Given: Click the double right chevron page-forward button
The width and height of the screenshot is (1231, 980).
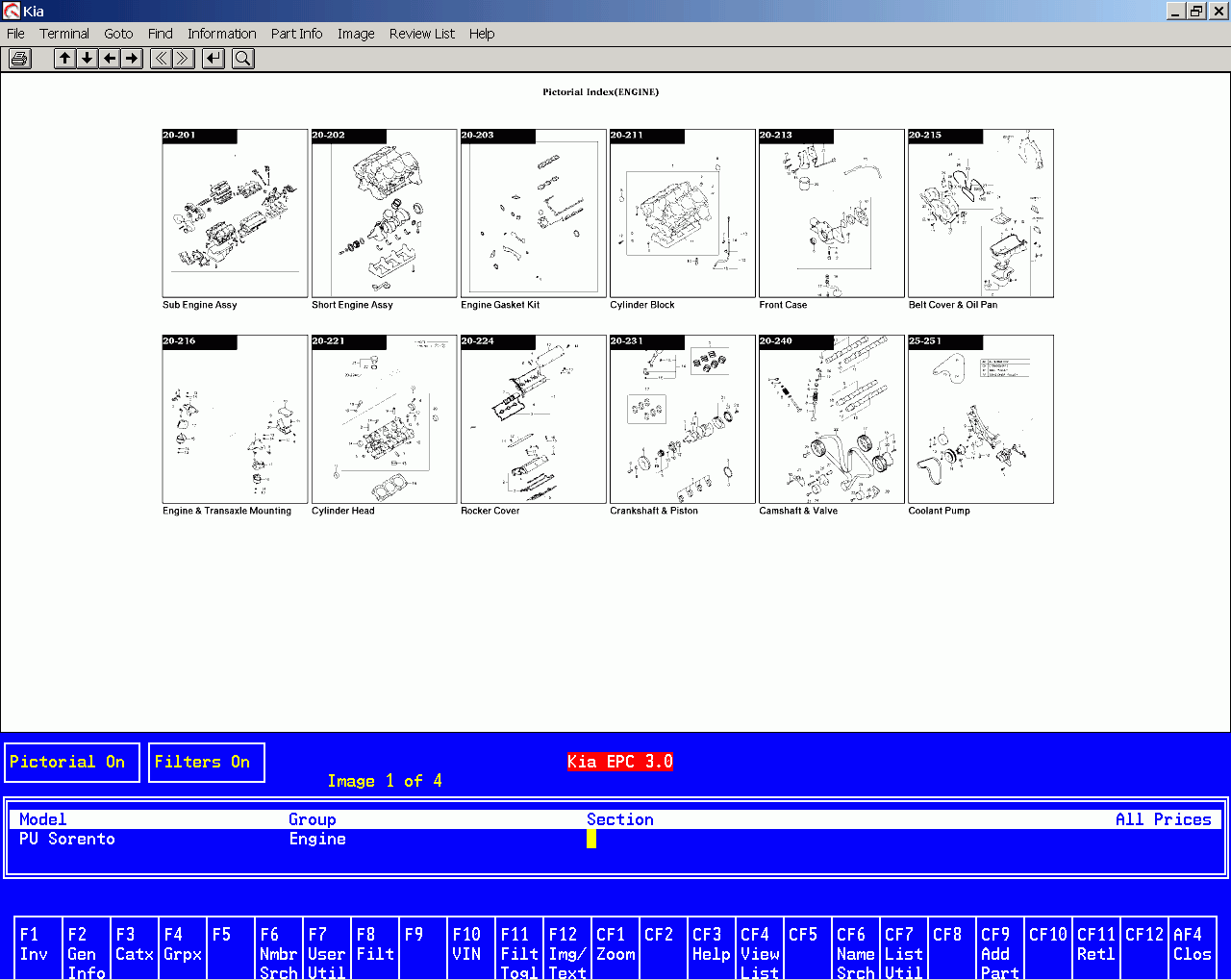Looking at the screenshot, I should pyautogui.click(x=184, y=59).
